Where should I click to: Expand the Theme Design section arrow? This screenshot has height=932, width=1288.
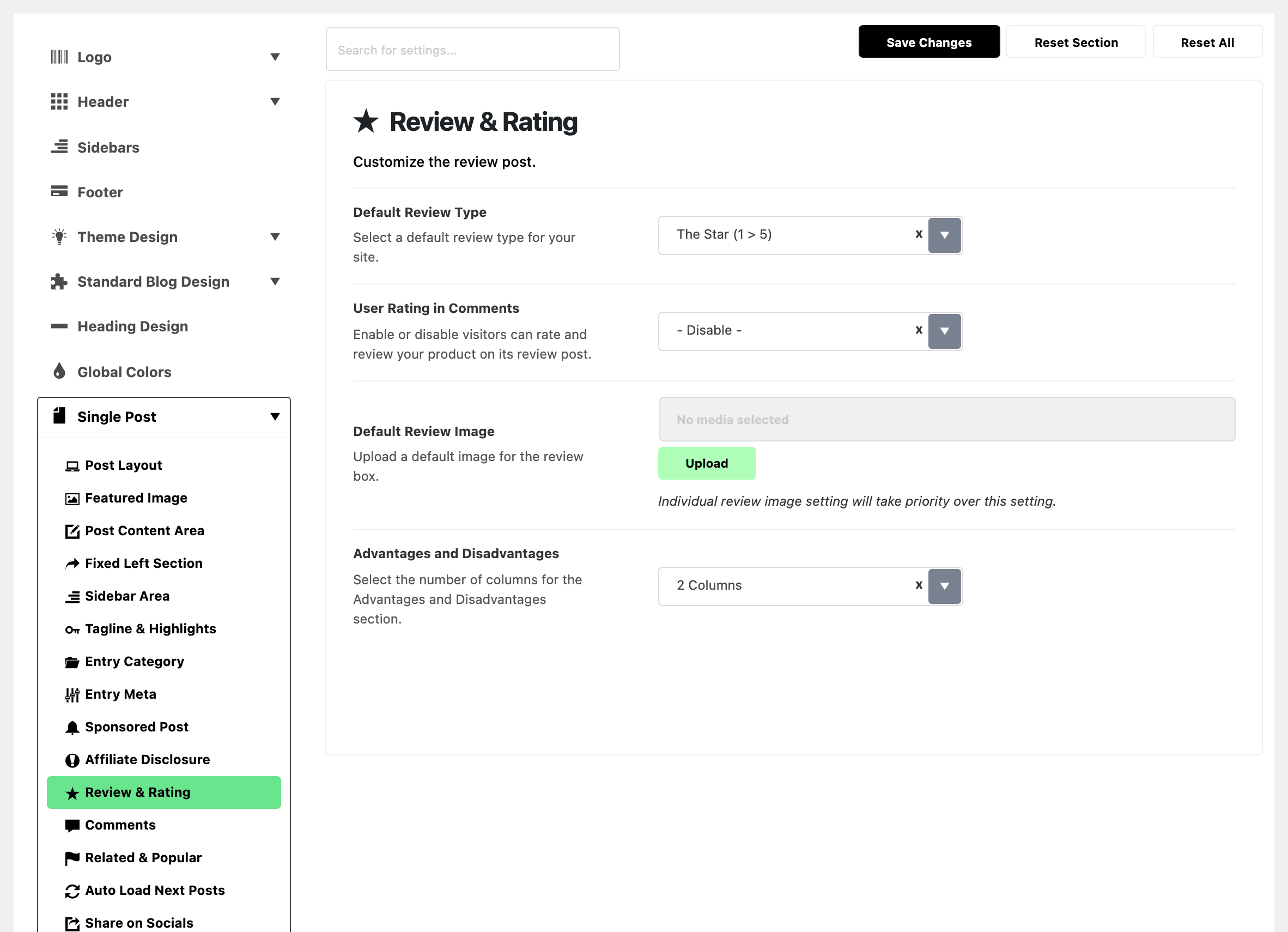pos(275,237)
